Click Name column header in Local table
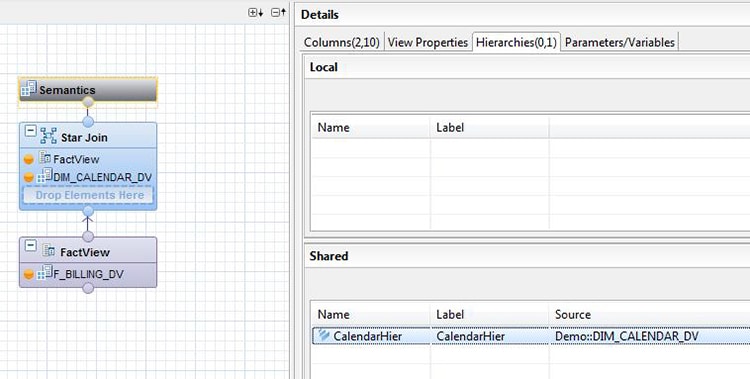The height and width of the screenshot is (379, 750). [333, 128]
